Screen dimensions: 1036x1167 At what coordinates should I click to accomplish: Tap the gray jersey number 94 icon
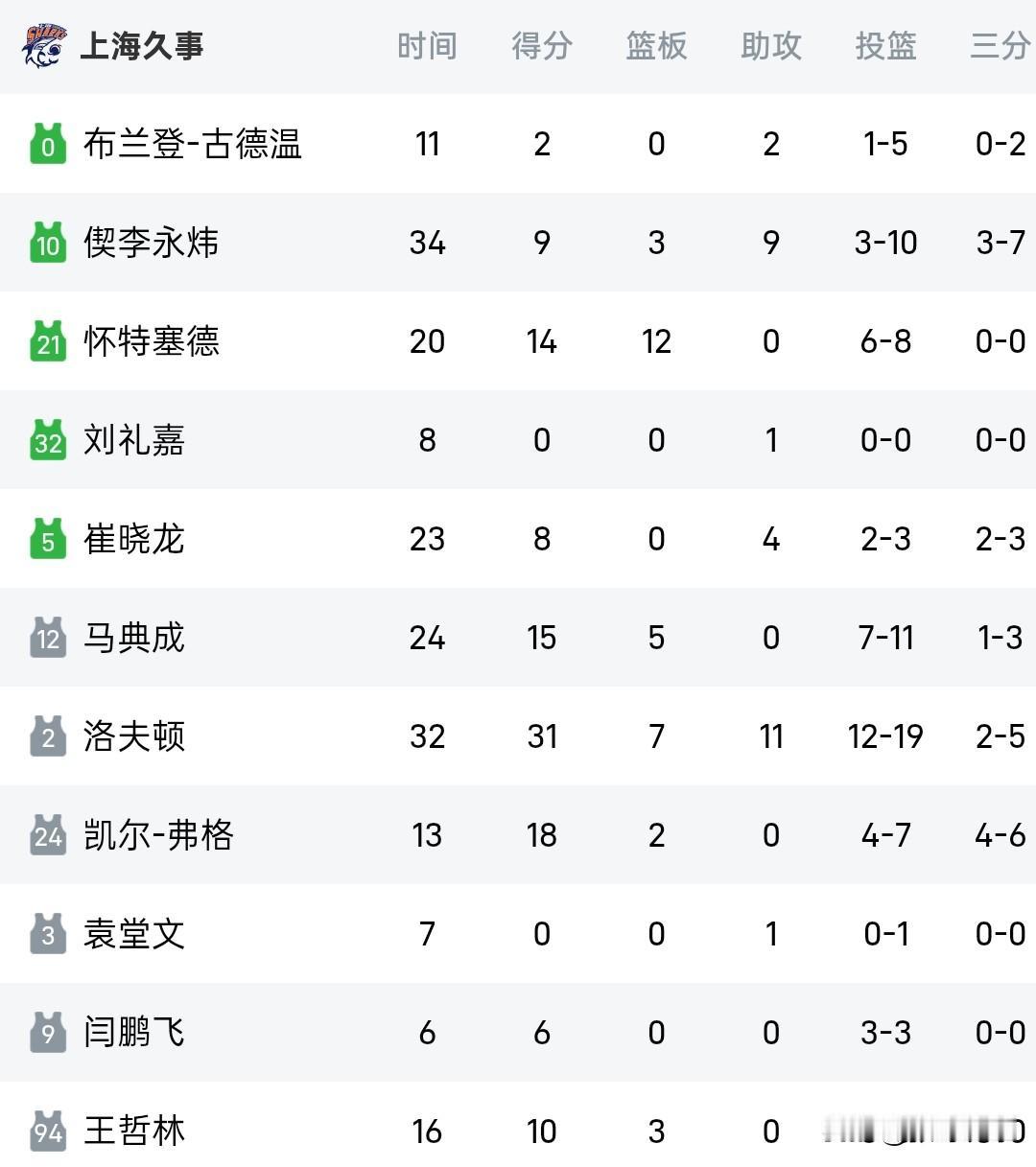(48, 1132)
